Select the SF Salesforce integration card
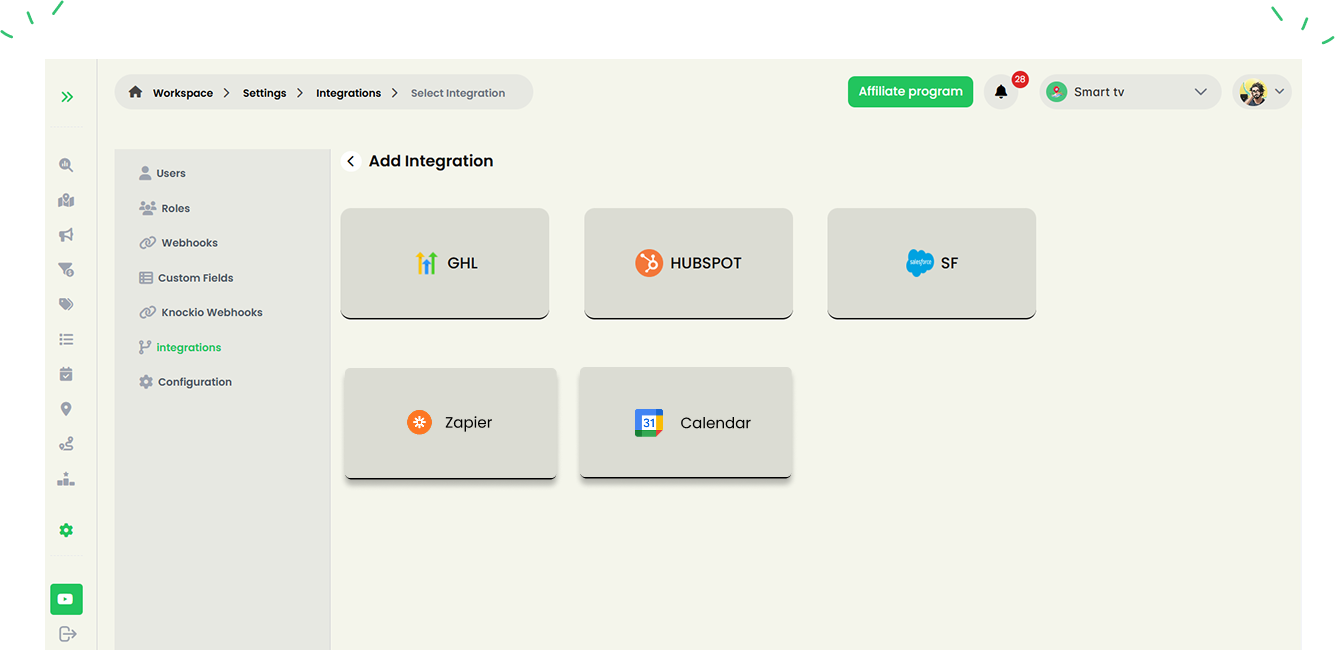 pos(932,263)
